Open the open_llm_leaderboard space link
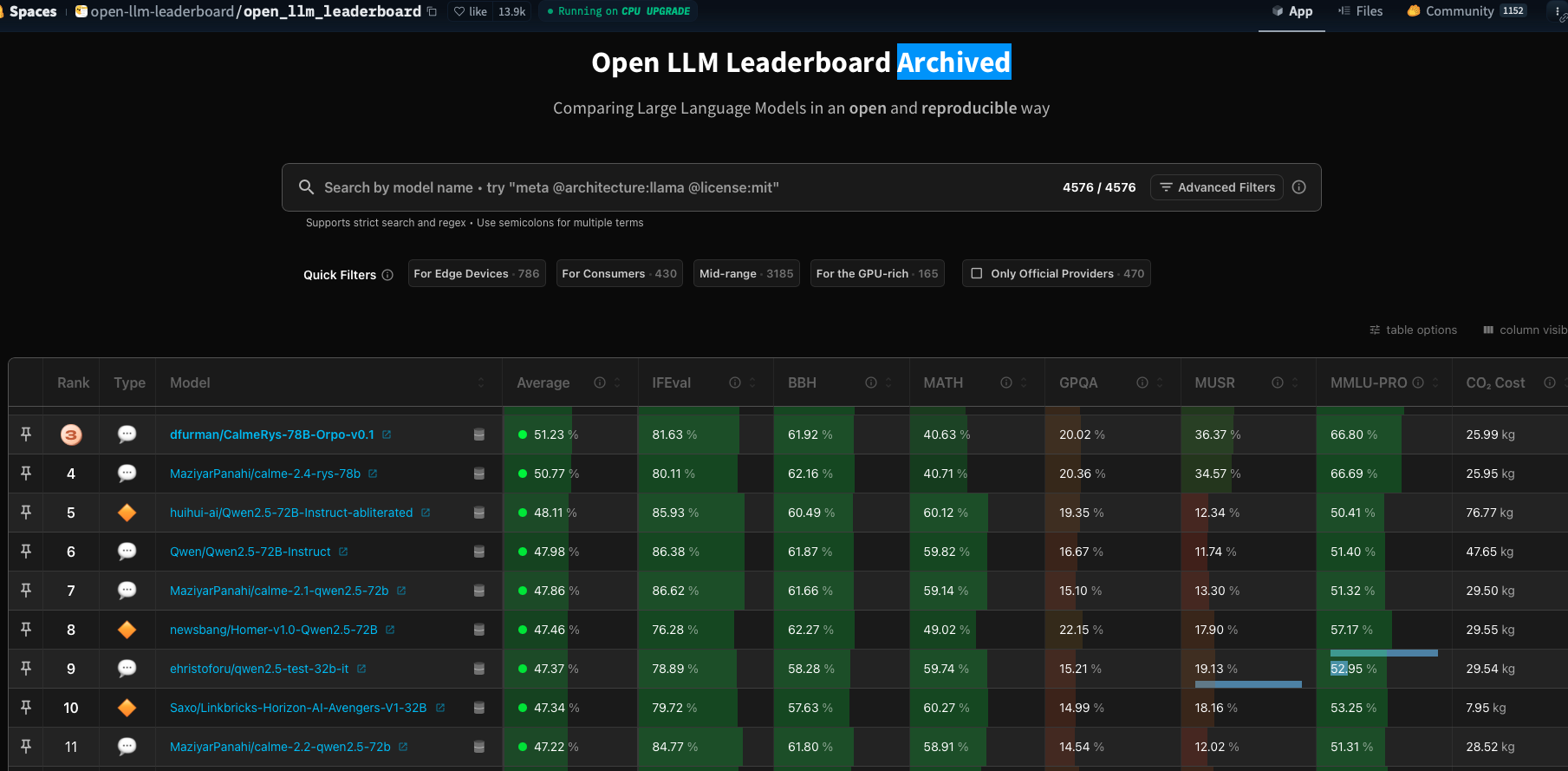Screen dimensions: 1568x771 (332, 11)
